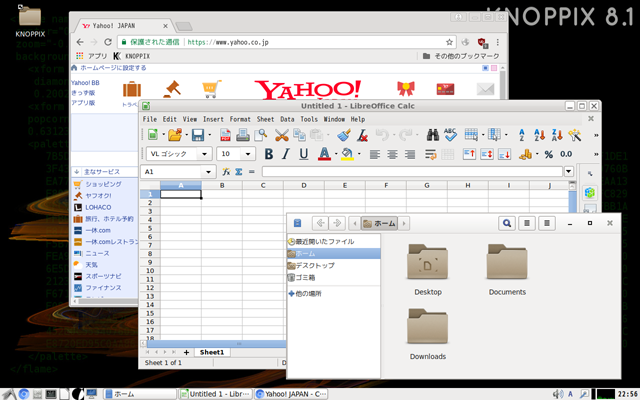Select column B header in Calc
The width and height of the screenshot is (640, 400).
[x=222, y=185]
